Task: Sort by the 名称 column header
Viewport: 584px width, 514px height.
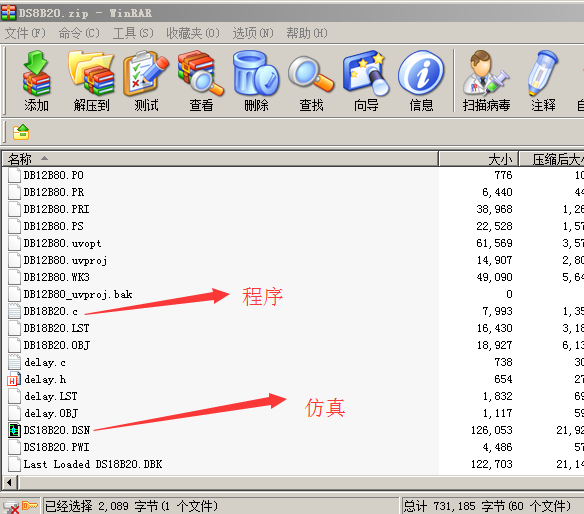Action: pos(220,159)
